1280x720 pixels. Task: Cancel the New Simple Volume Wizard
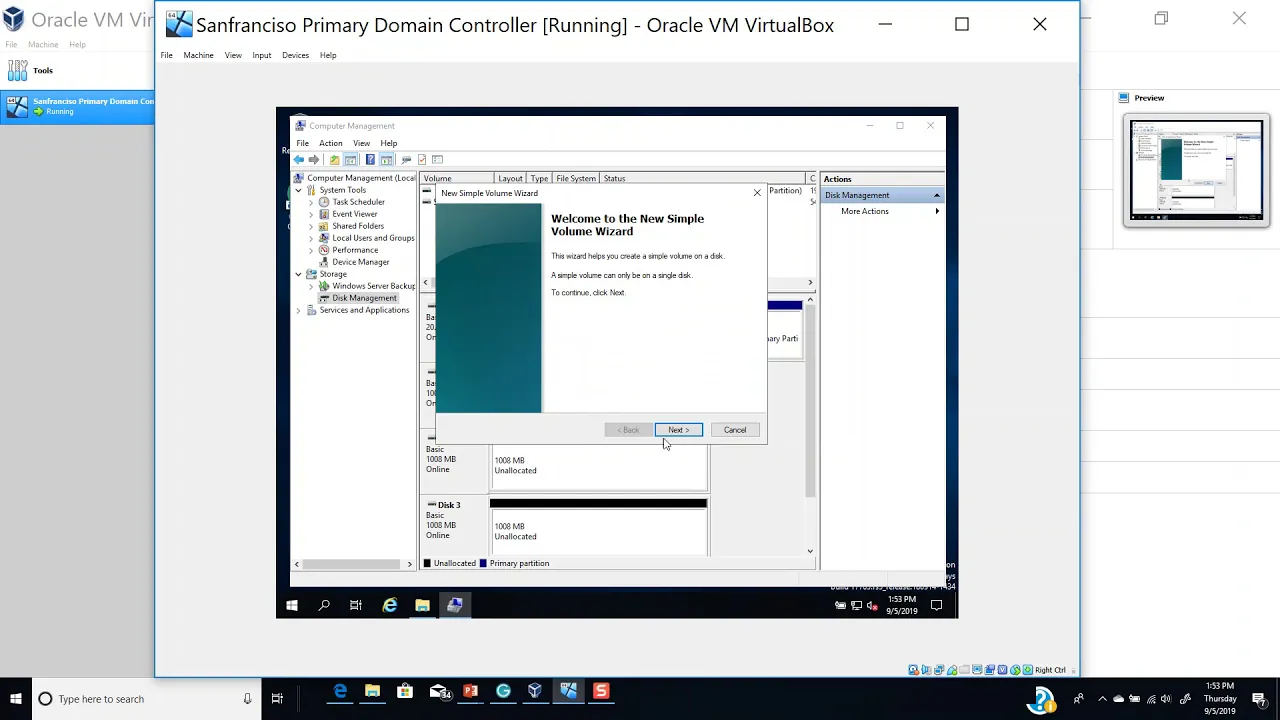click(735, 430)
